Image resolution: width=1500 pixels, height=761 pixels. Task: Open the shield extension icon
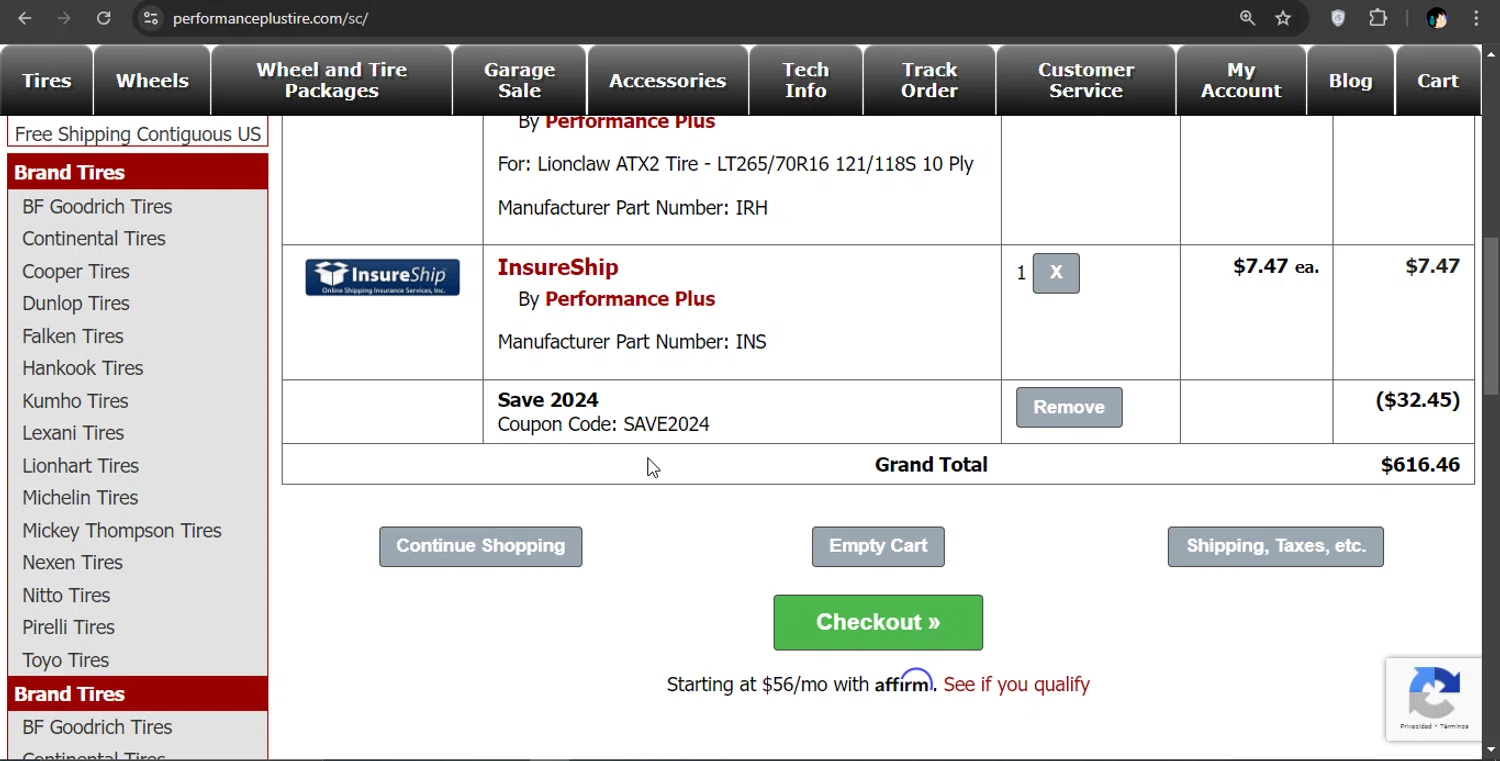1338,18
